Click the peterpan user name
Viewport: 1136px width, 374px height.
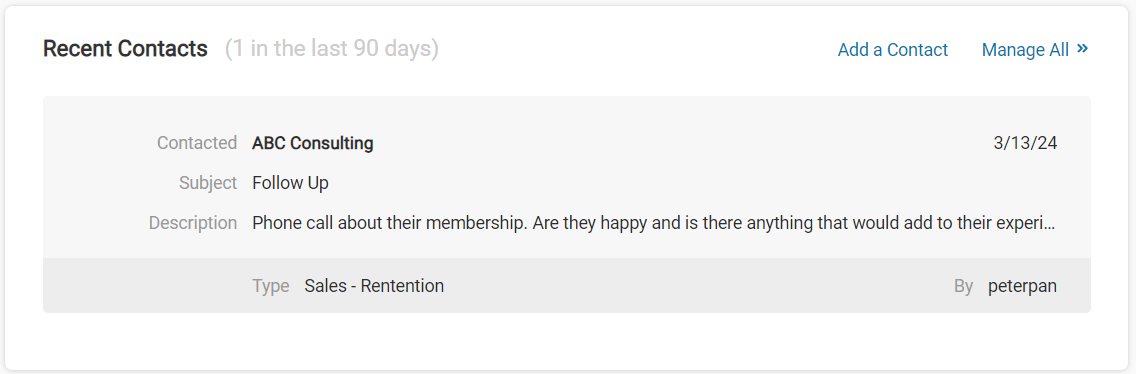coord(1022,287)
